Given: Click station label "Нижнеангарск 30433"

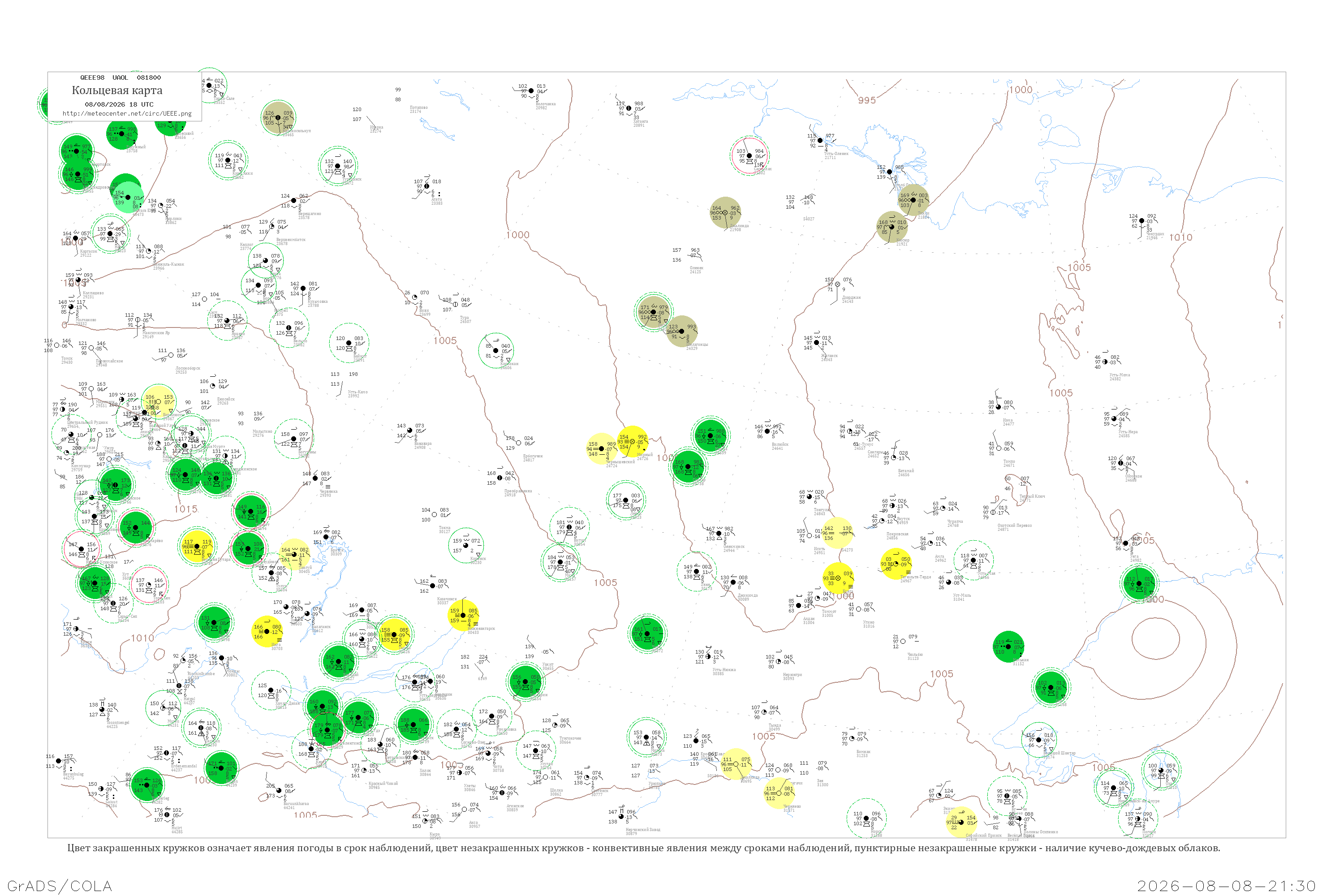Looking at the screenshot, I should (x=481, y=630).
